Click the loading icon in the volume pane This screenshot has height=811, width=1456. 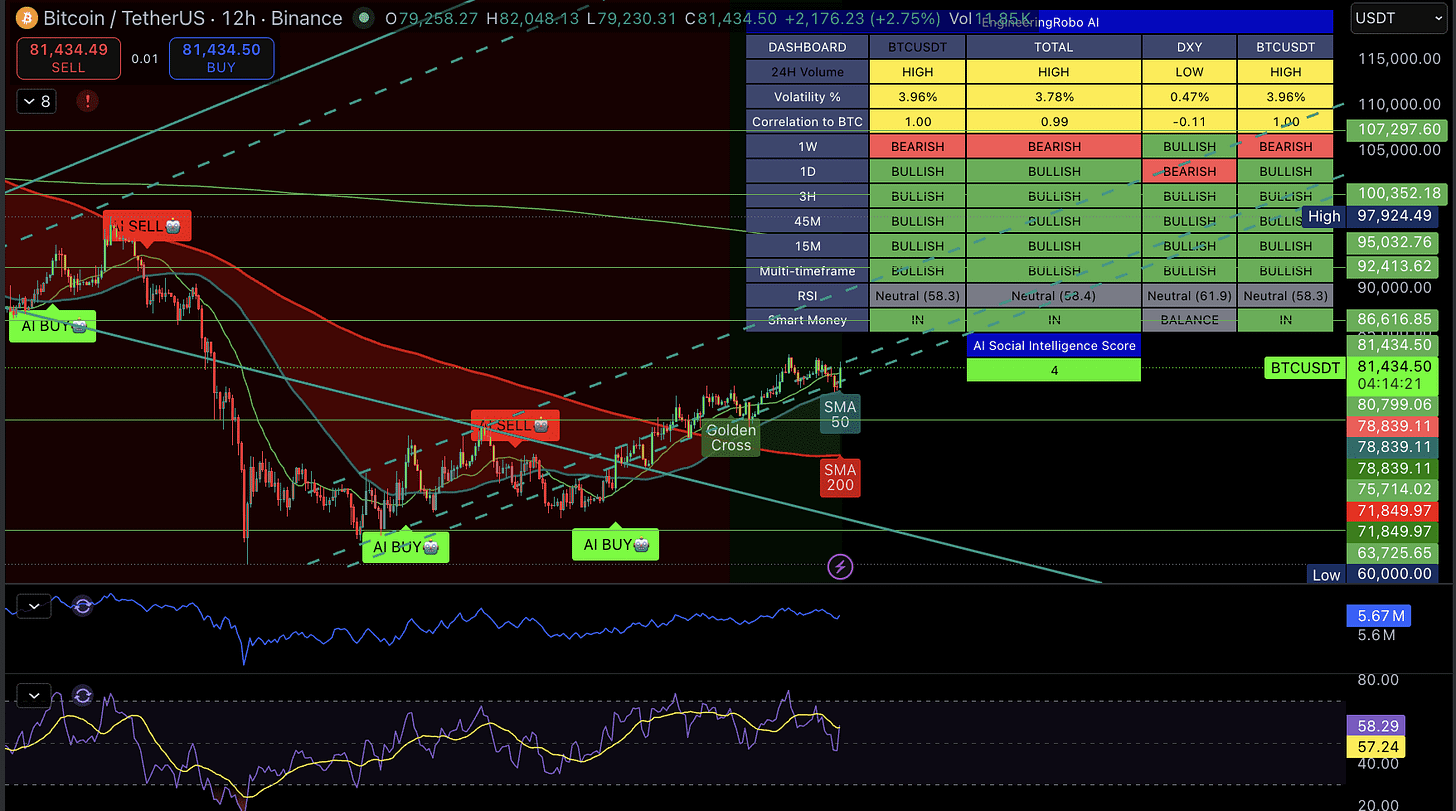(82, 605)
